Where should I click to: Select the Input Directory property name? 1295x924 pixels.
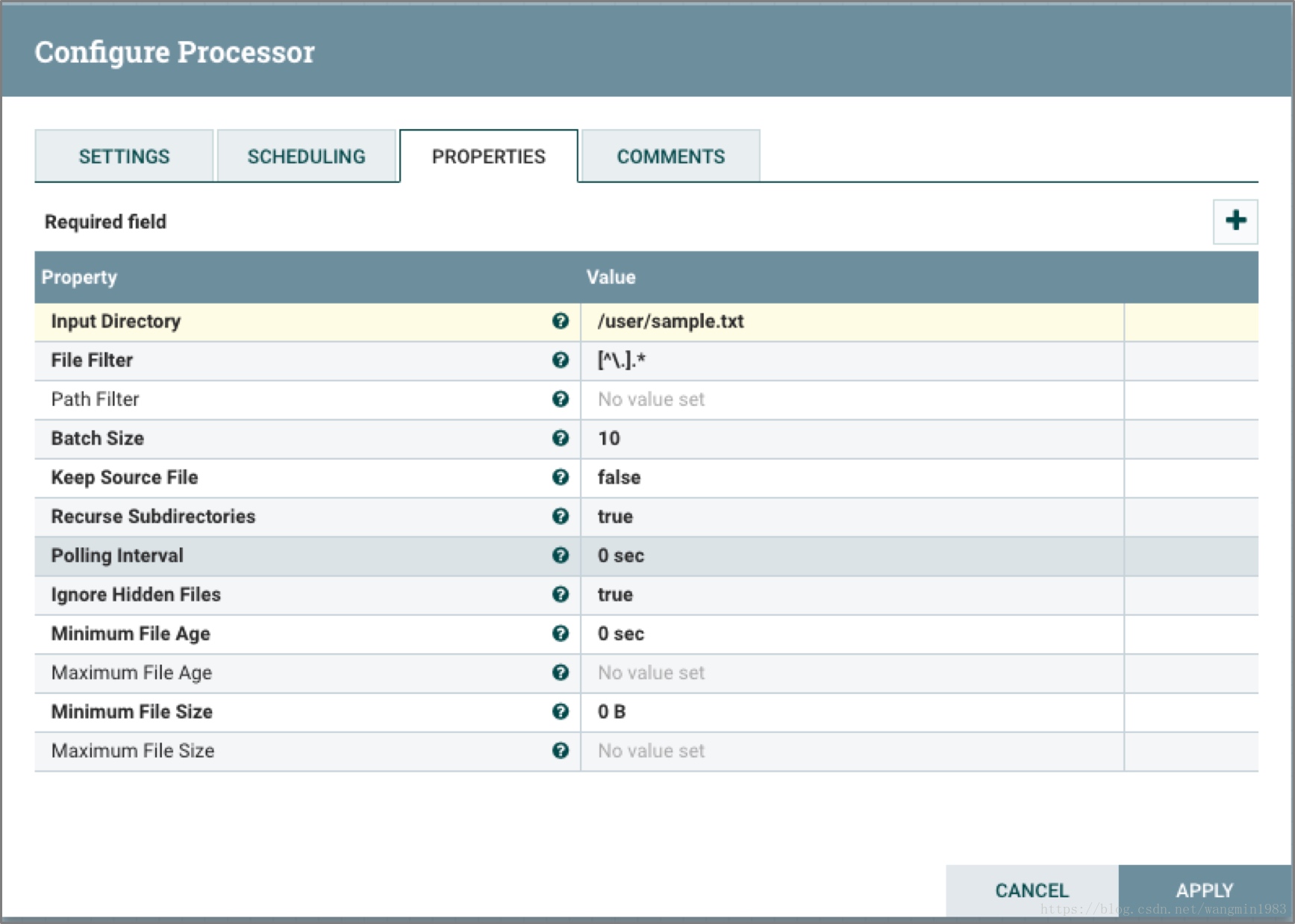[x=116, y=321]
